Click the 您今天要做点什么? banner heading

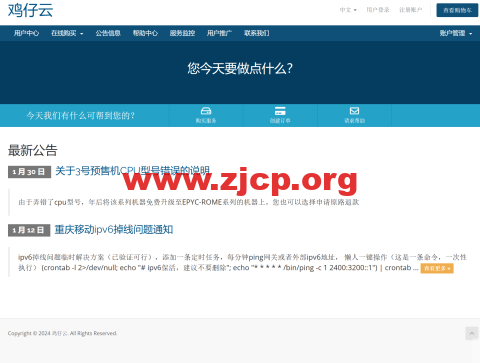tap(240, 69)
